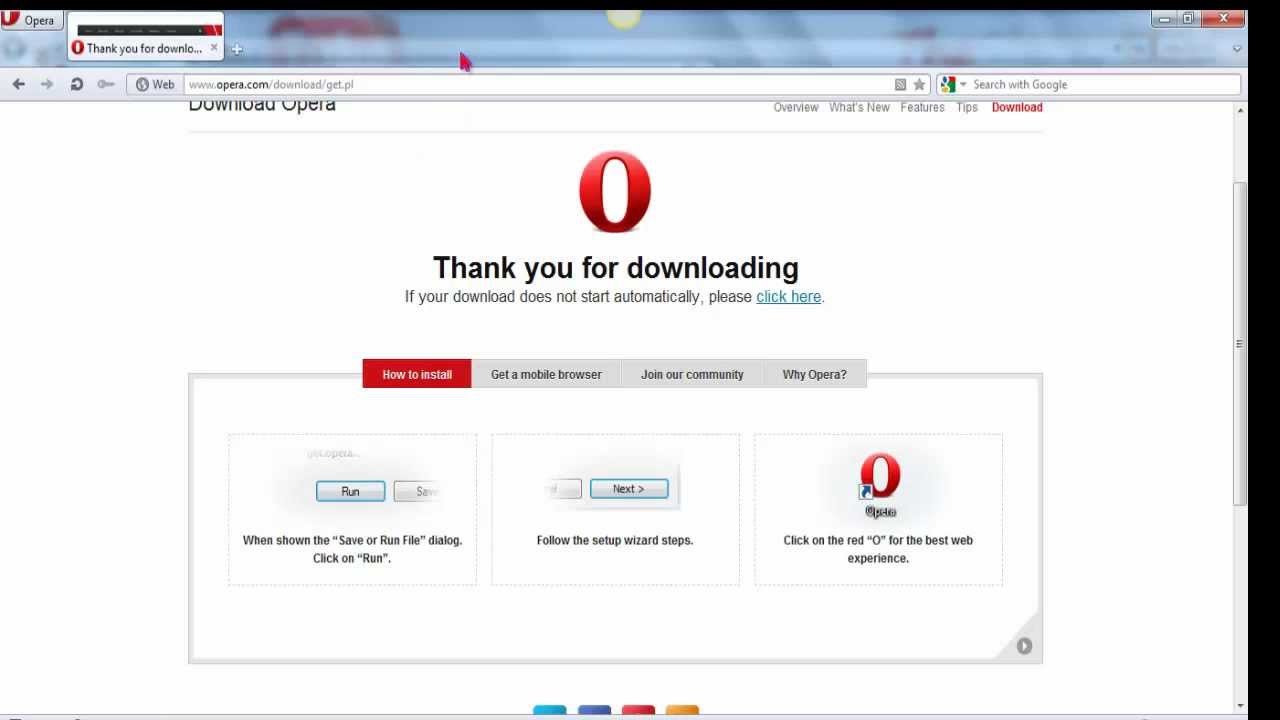Switch to 'Get a mobile browser' tab
Viewport: 1280px width, 720px height.
[x=546, y=374]
